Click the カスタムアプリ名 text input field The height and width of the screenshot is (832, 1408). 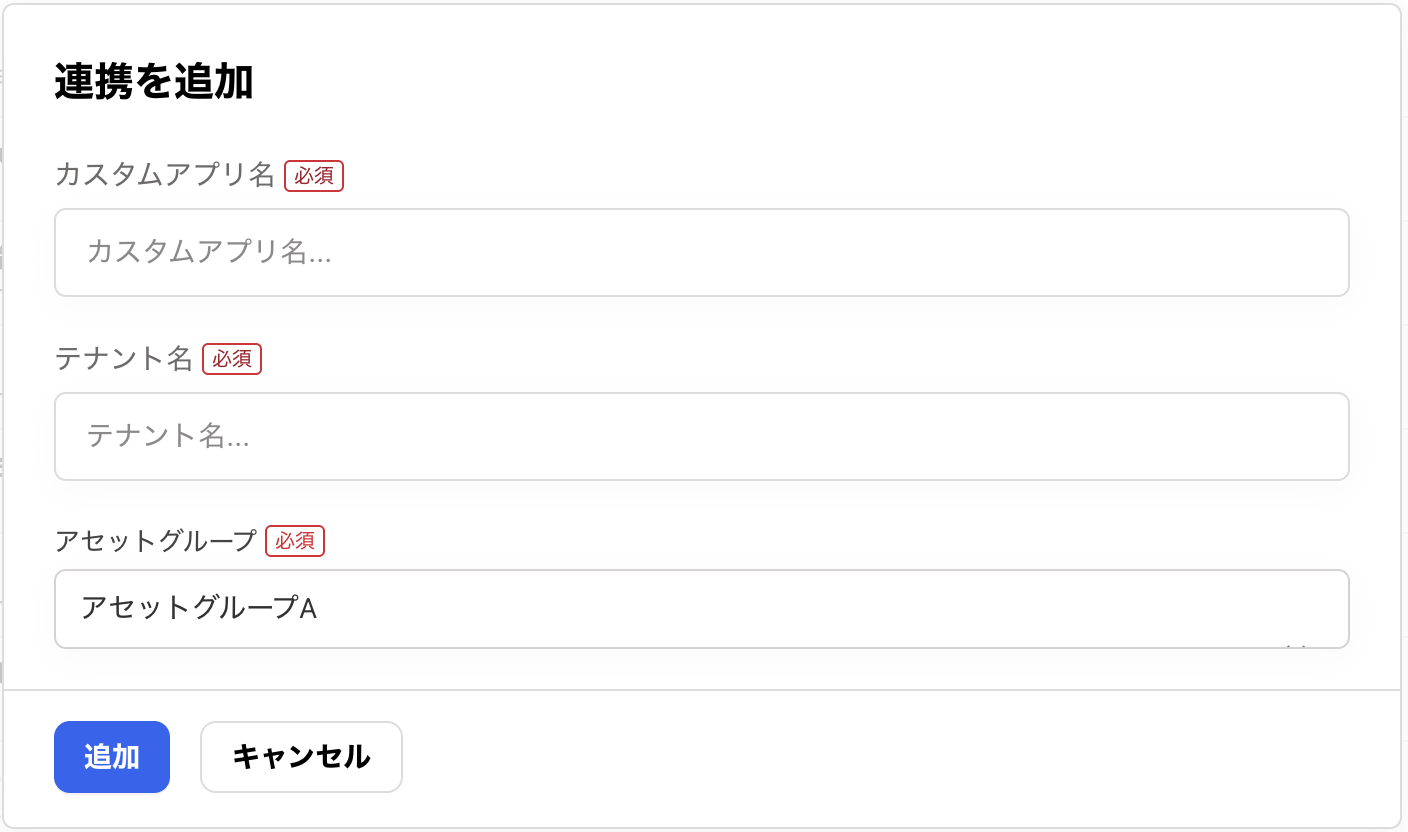(x=700, y=252)
